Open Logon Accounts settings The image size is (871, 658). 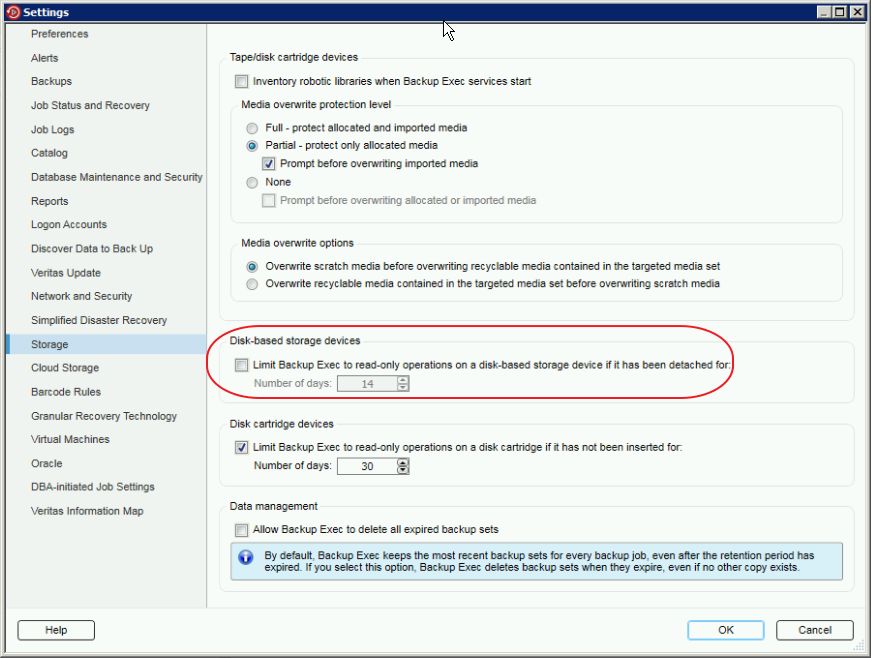(x=69, y=224)
